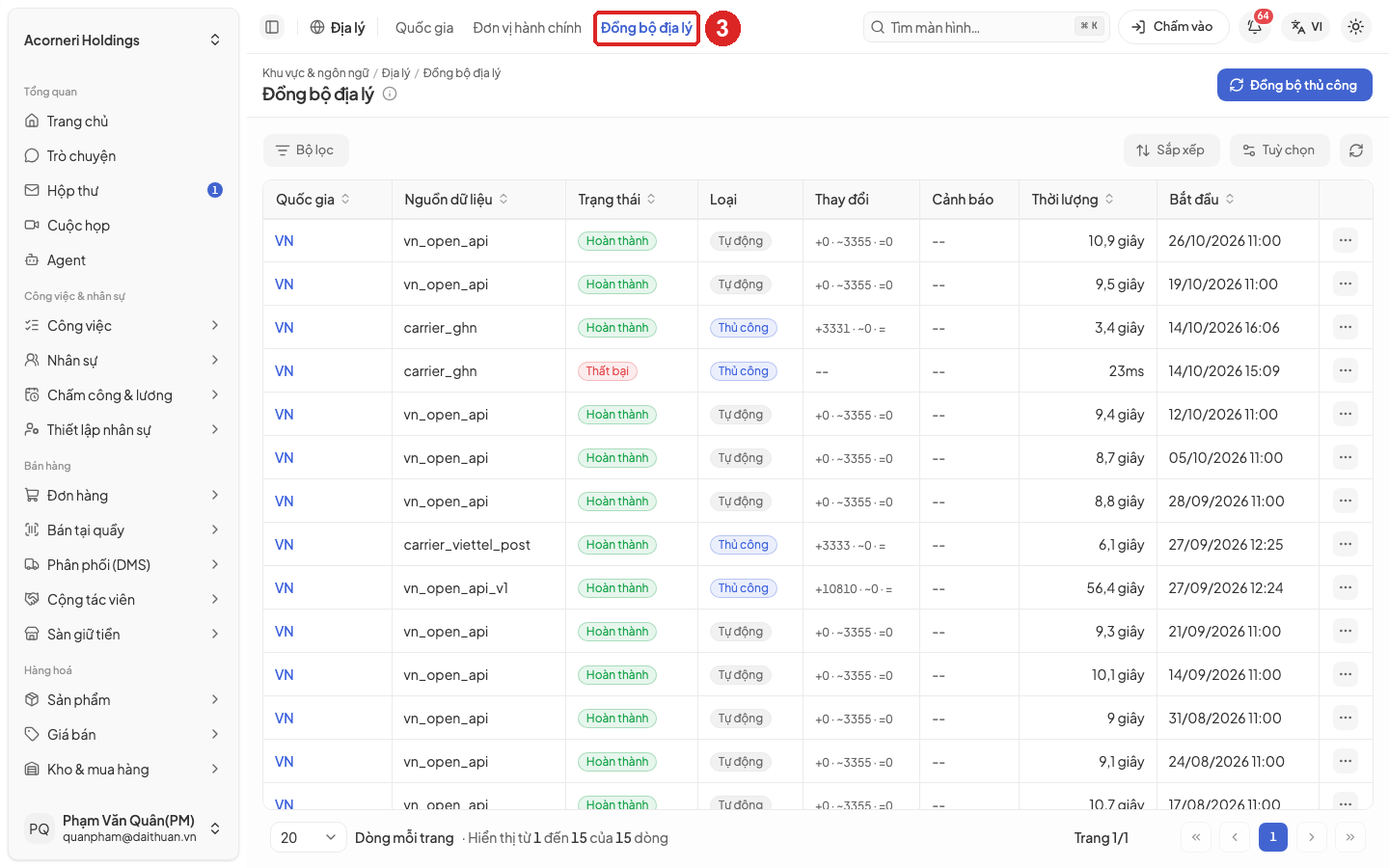Select page 1 pagination button
The height and width of the screenshot is (868, 1389).
point(1273,837)
